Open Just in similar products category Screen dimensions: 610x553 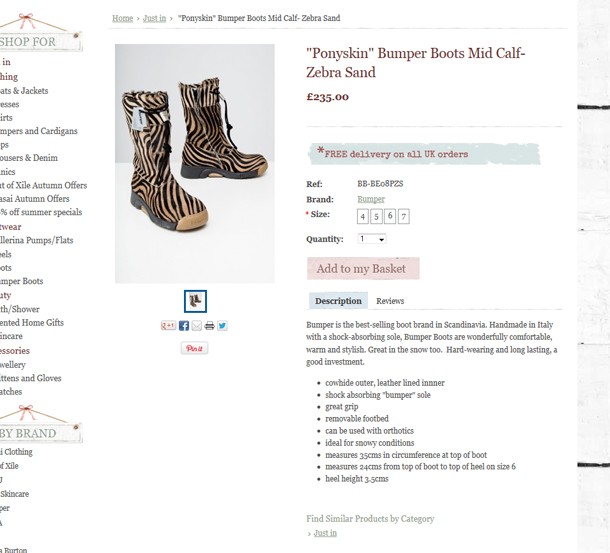coord(325,533)
